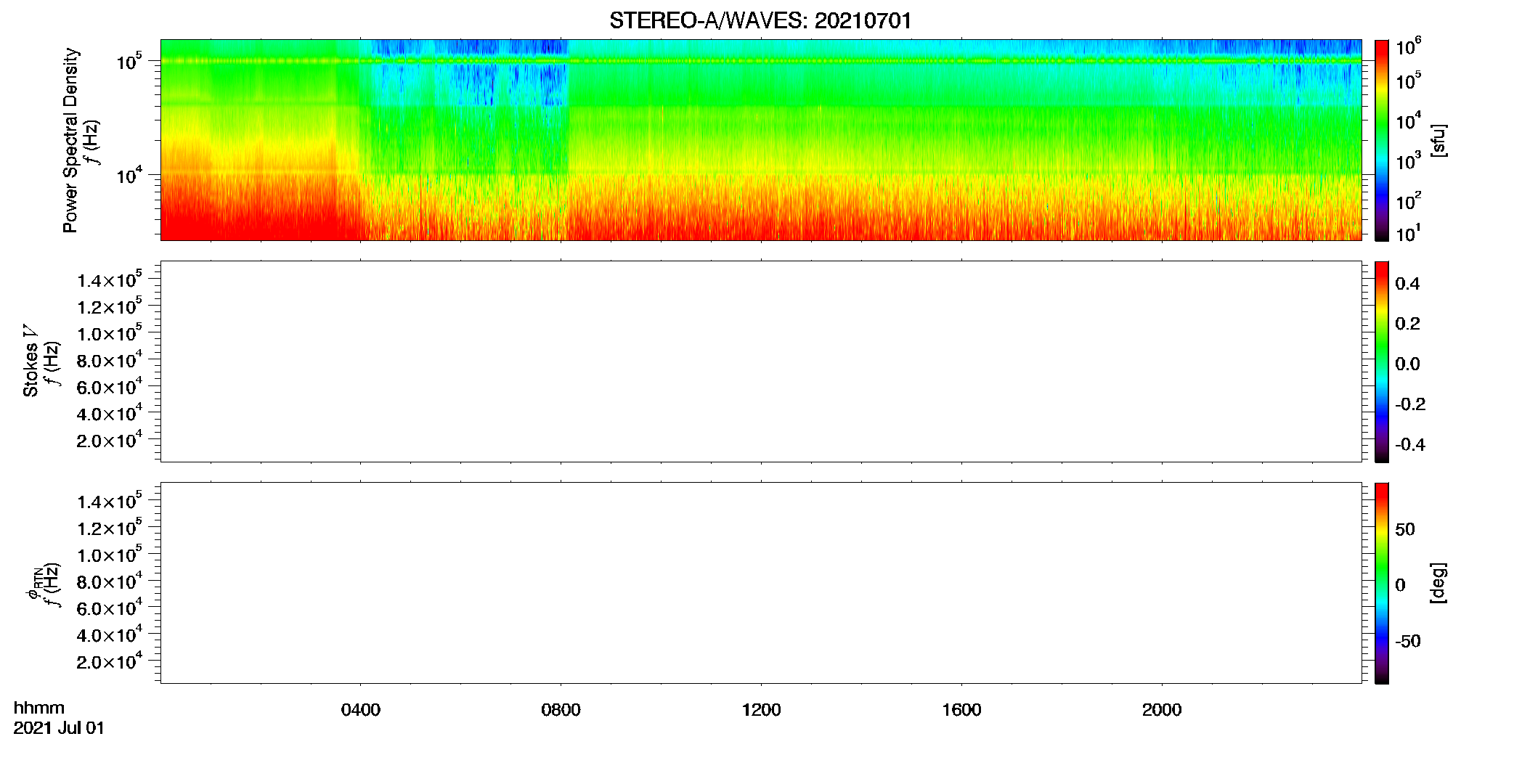Click the 1.4×10^5 tick on the Stokes V axis

pyautogui.click(x=110, y=280)
